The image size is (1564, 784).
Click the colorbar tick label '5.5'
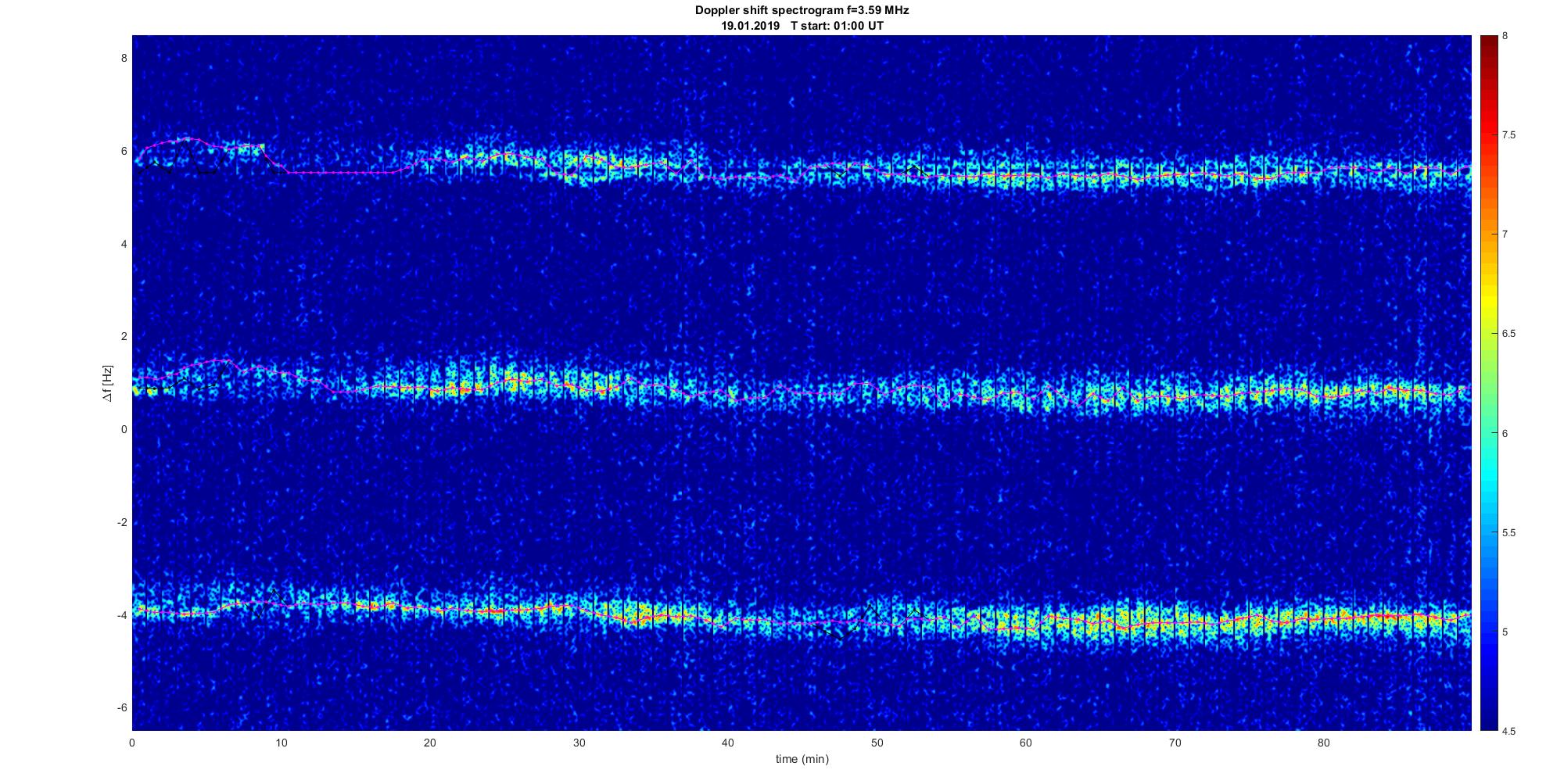[1508, 532]
